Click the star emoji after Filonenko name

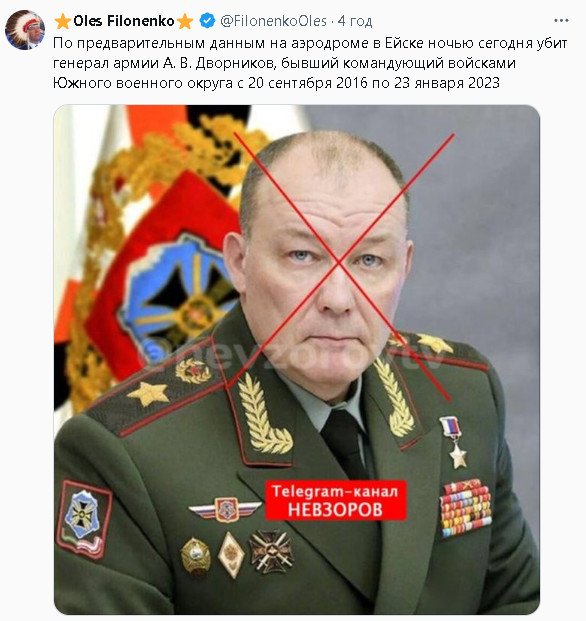click(185, 21)
